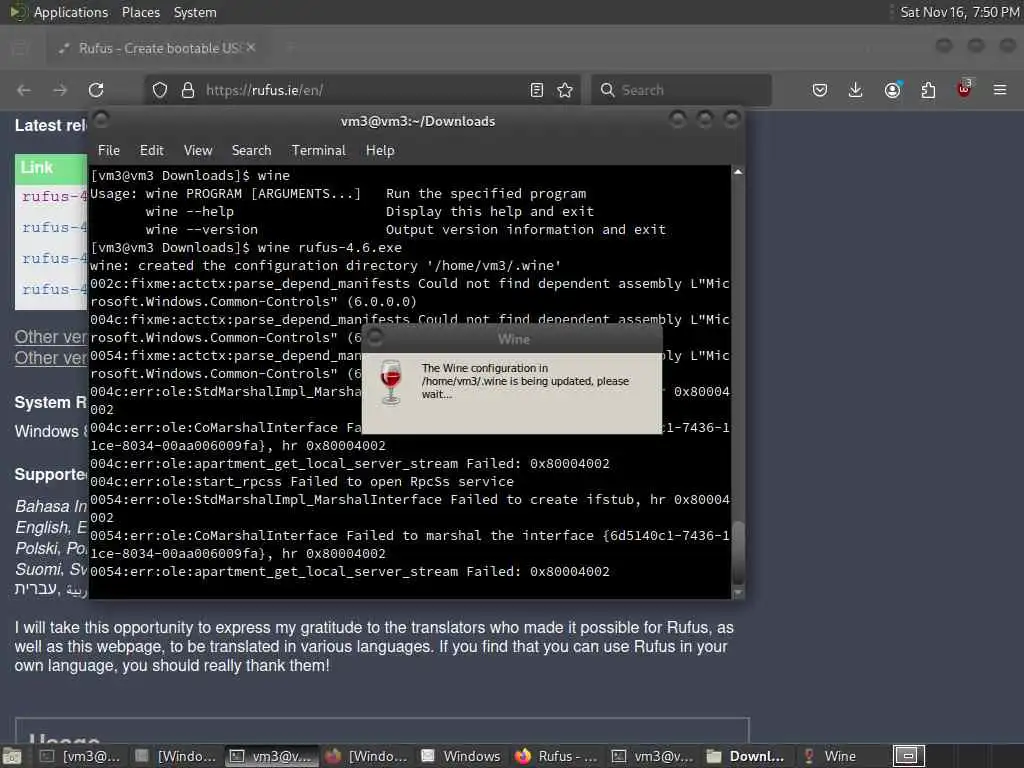Click the terminal window menu icon at top-left
This screenshot has width=1024, height=768.
pos(101,120)
